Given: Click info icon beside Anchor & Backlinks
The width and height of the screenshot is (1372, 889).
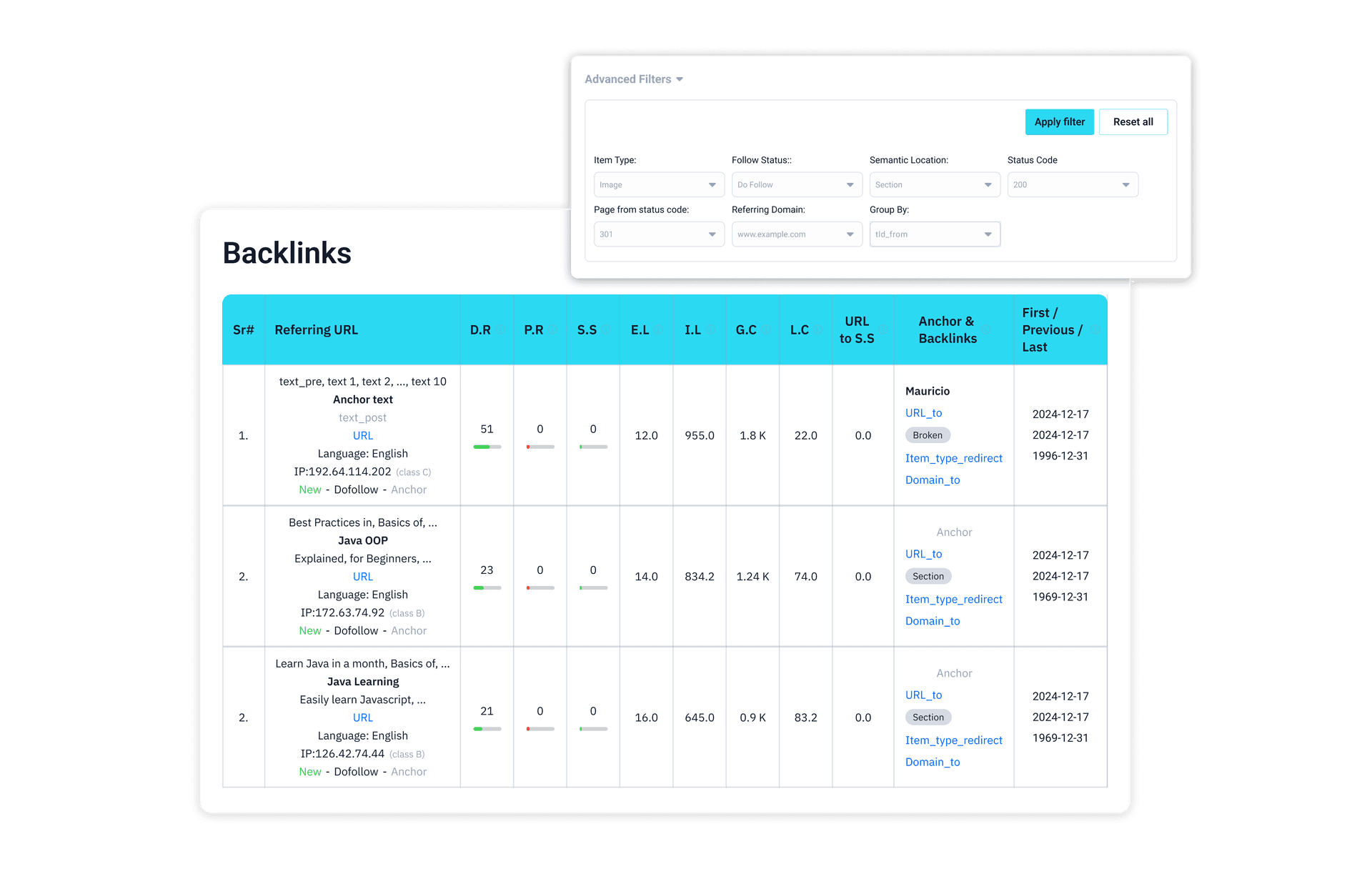Looking at the screenshot, I should tap(986, 330).
